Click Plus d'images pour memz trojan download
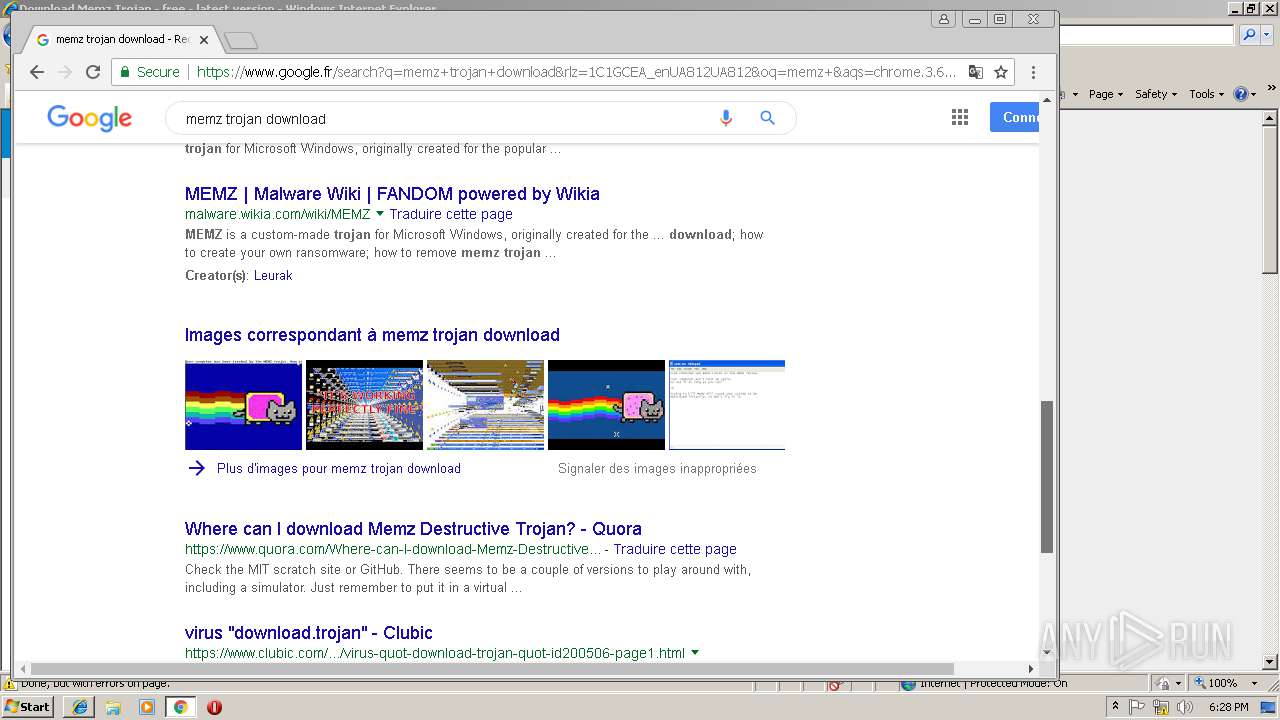Image resolution: width=1280 pixels, height=720 pixels. [x=339, y=468]
